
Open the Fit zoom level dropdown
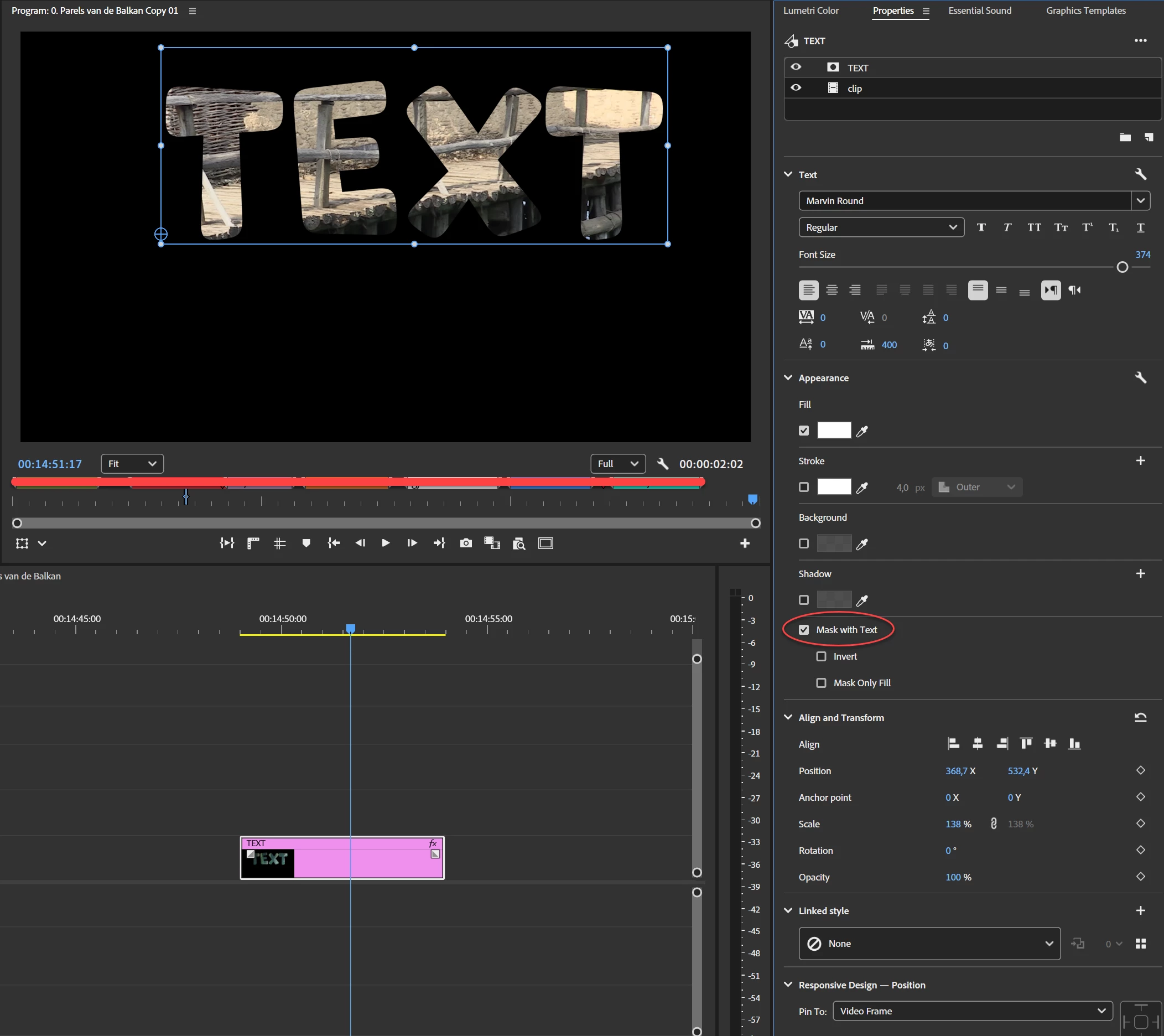pyautogui.click(x=132, y=464)
